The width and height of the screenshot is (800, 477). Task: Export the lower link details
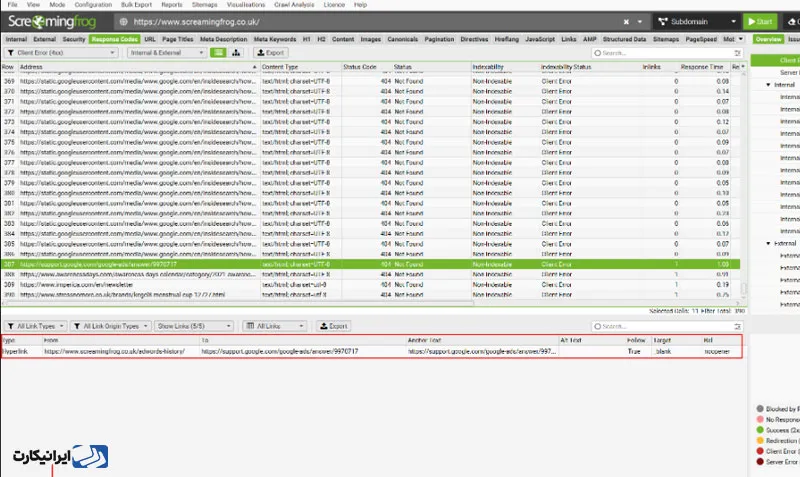coord(333,326)
